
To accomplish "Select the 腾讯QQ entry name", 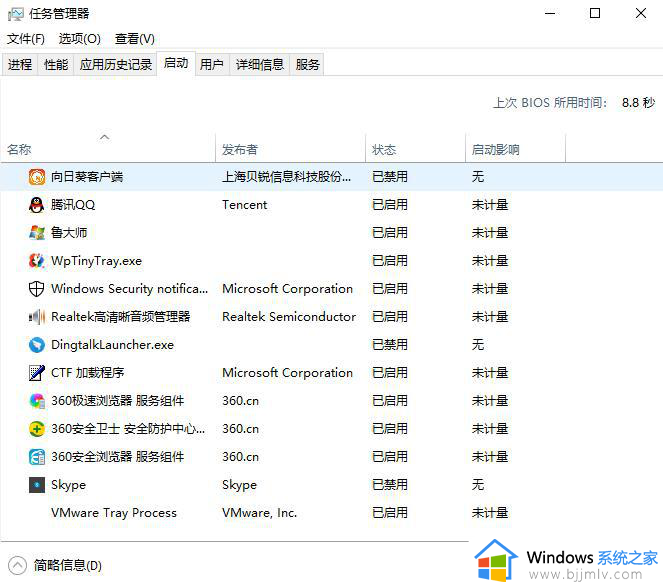I will click(73, 205).
